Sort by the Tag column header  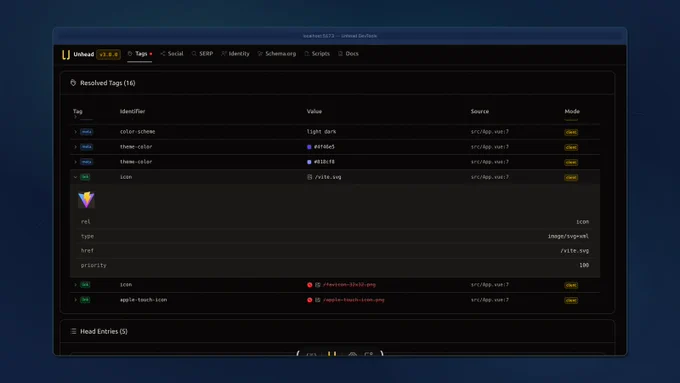pos(78,111)
